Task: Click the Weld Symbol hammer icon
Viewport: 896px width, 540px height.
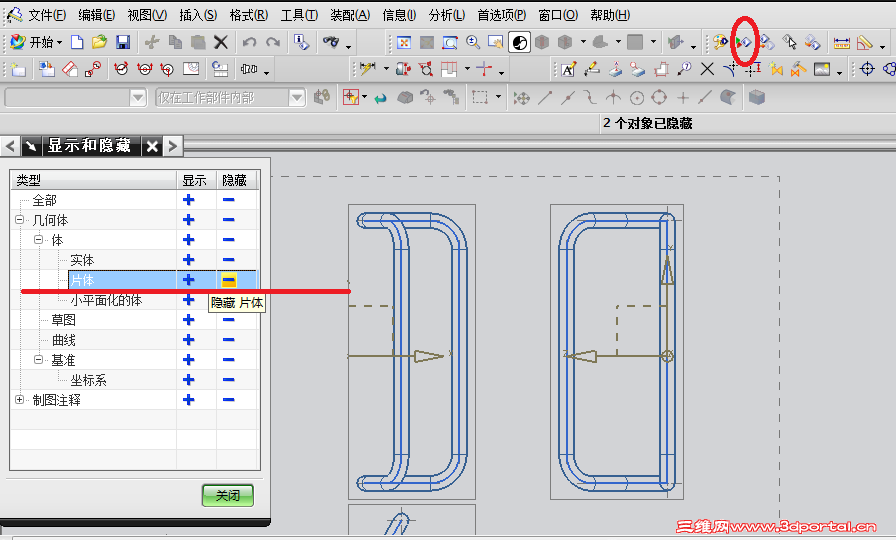Action: point(798,69)
